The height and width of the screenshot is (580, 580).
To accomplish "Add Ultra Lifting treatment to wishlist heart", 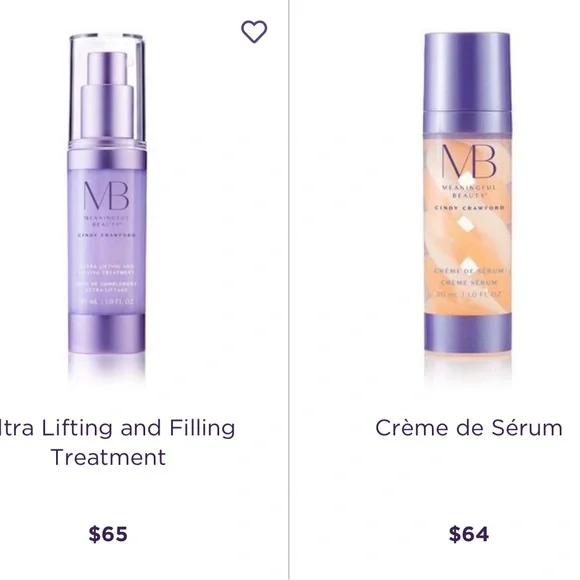I will coord(254,31).
